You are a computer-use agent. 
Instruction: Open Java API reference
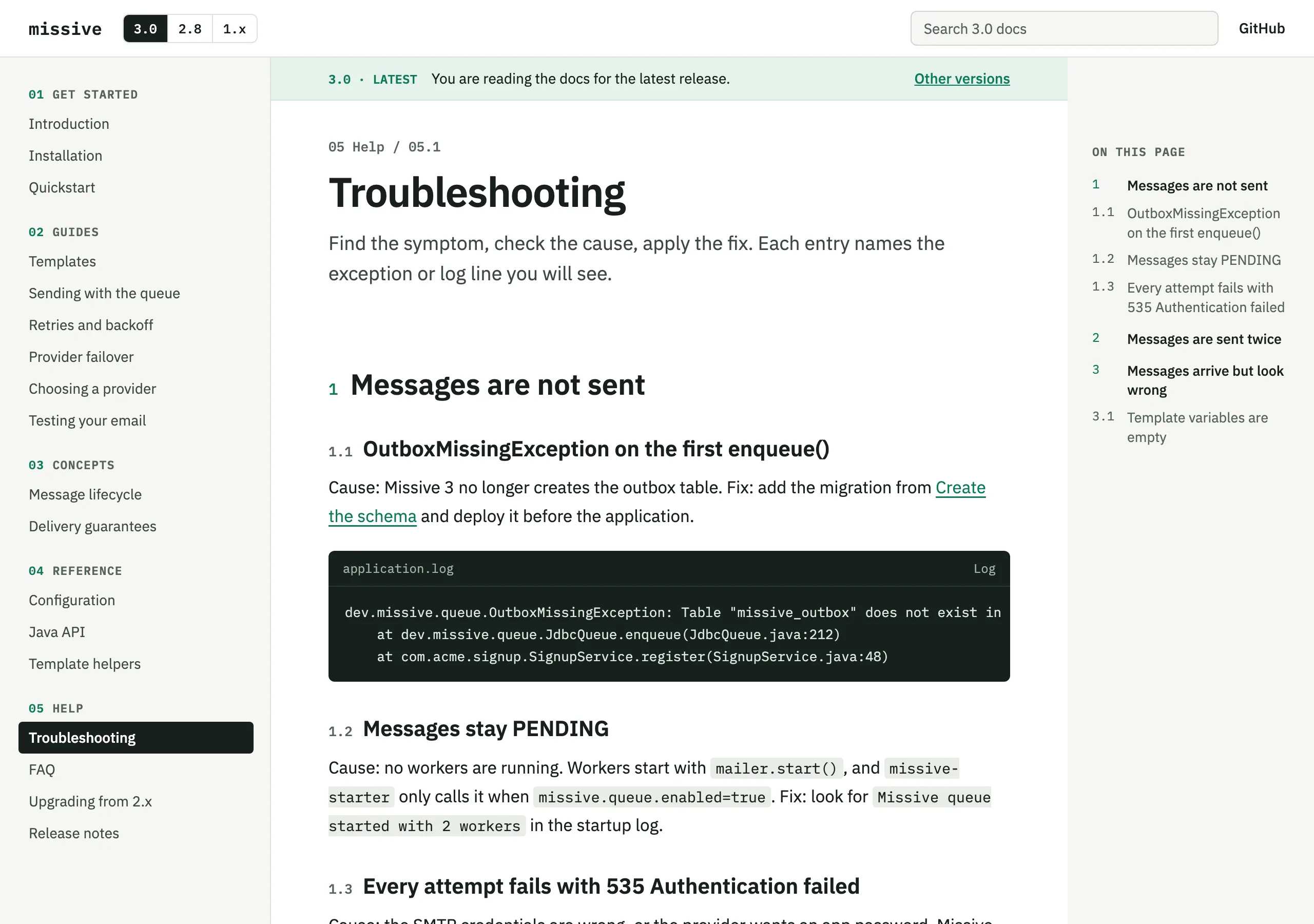(x=56, y=632)
